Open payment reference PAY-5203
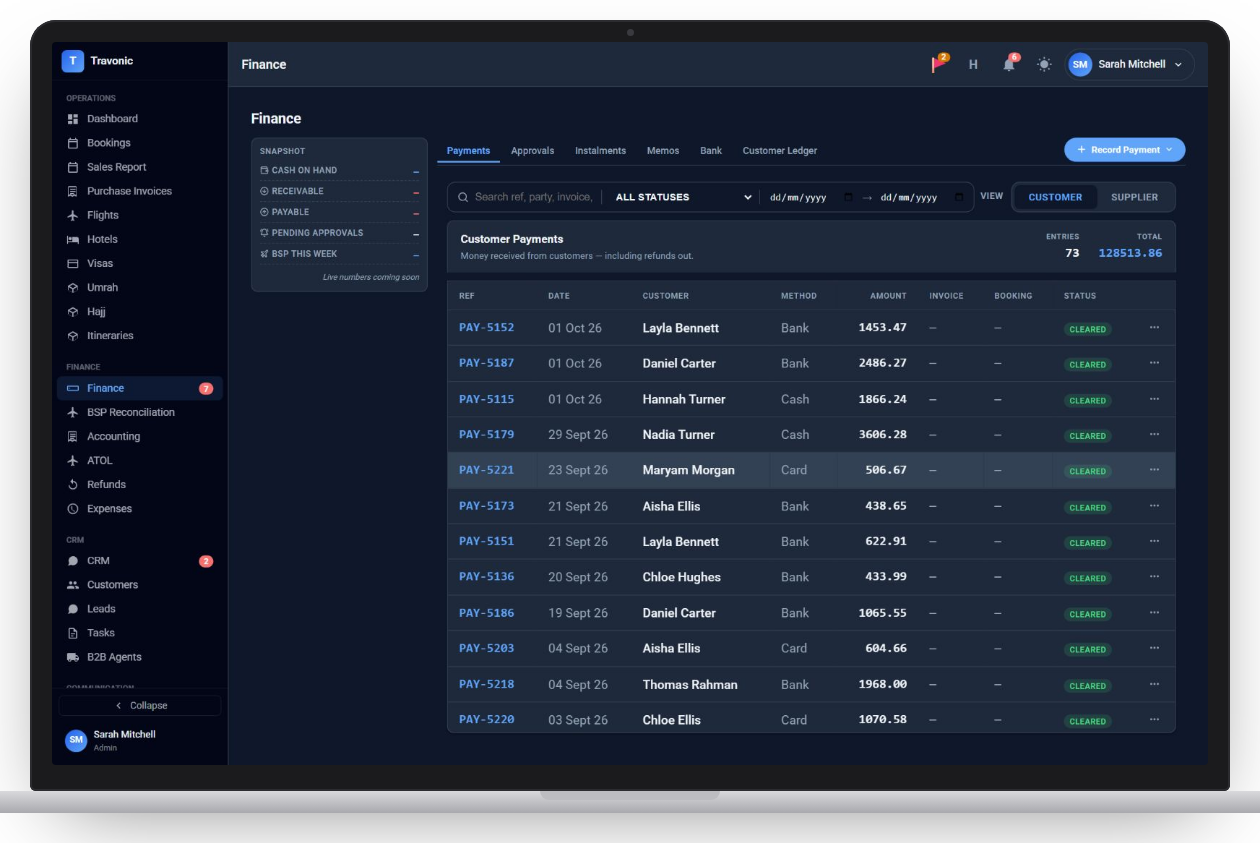 pyautogui.click(x=486, y=648)
